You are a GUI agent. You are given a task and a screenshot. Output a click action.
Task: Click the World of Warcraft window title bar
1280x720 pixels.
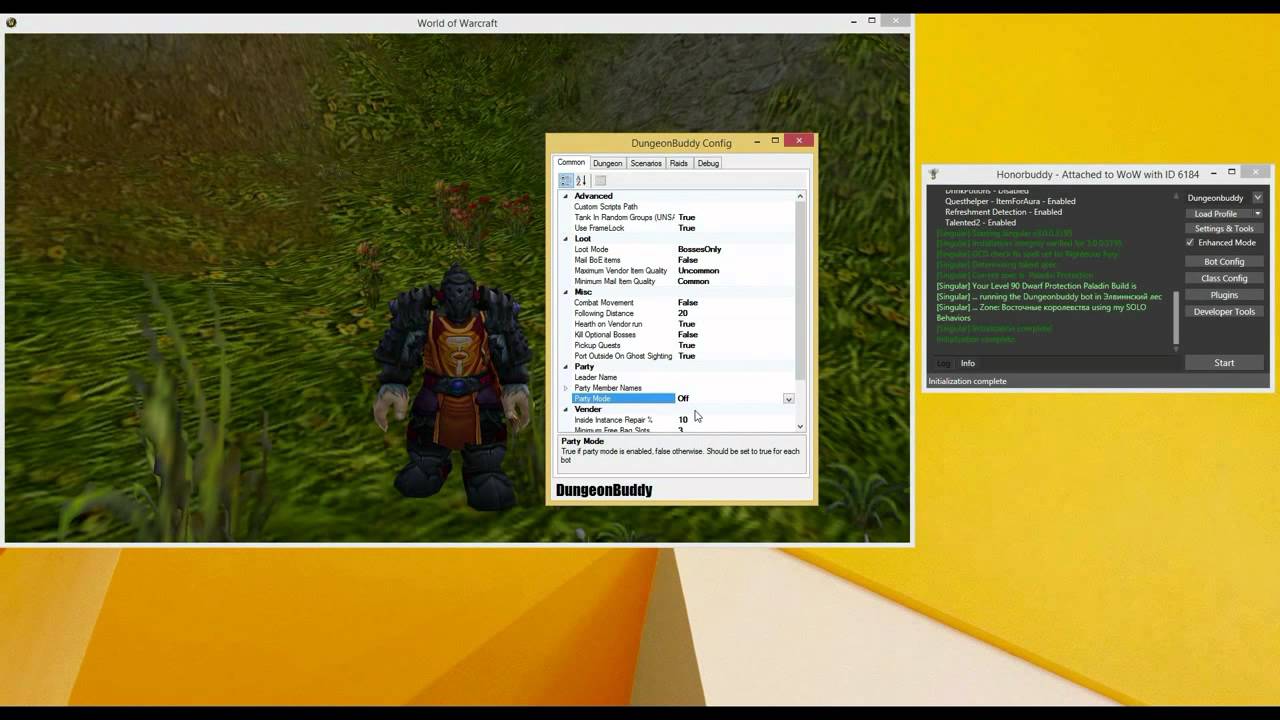pos(457,23)
